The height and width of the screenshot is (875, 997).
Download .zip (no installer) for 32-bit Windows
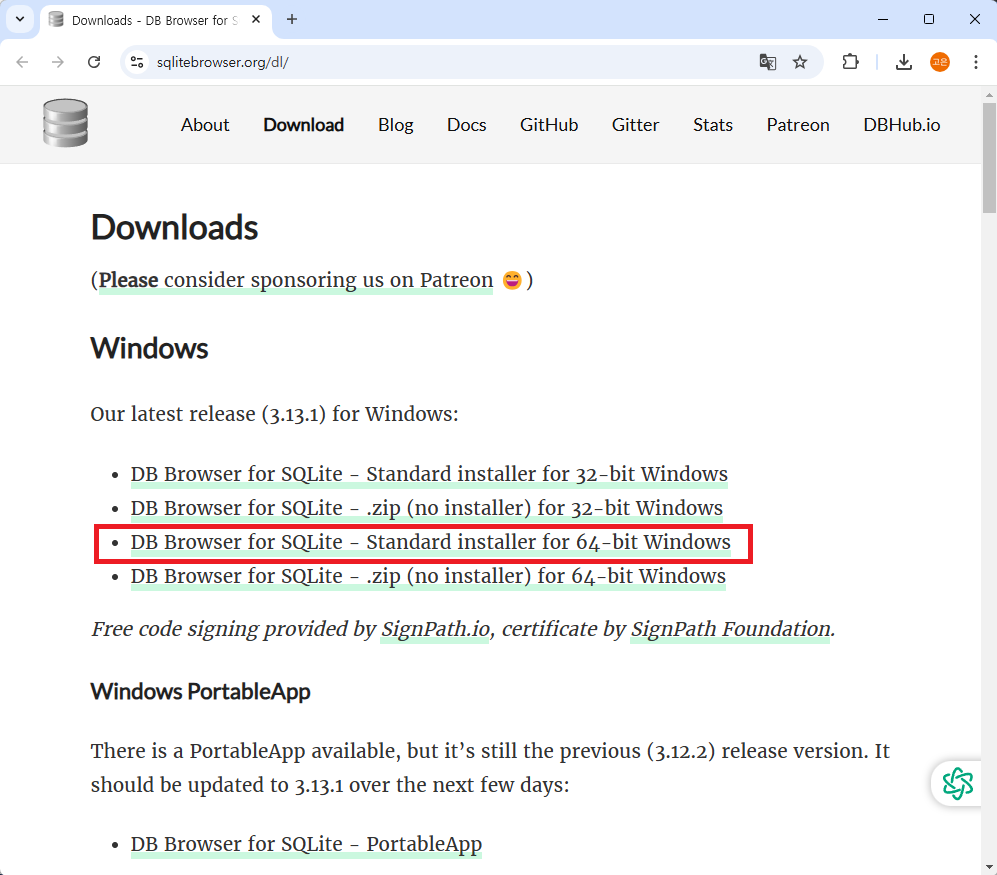pyautogui.click(x=427, y=508)
